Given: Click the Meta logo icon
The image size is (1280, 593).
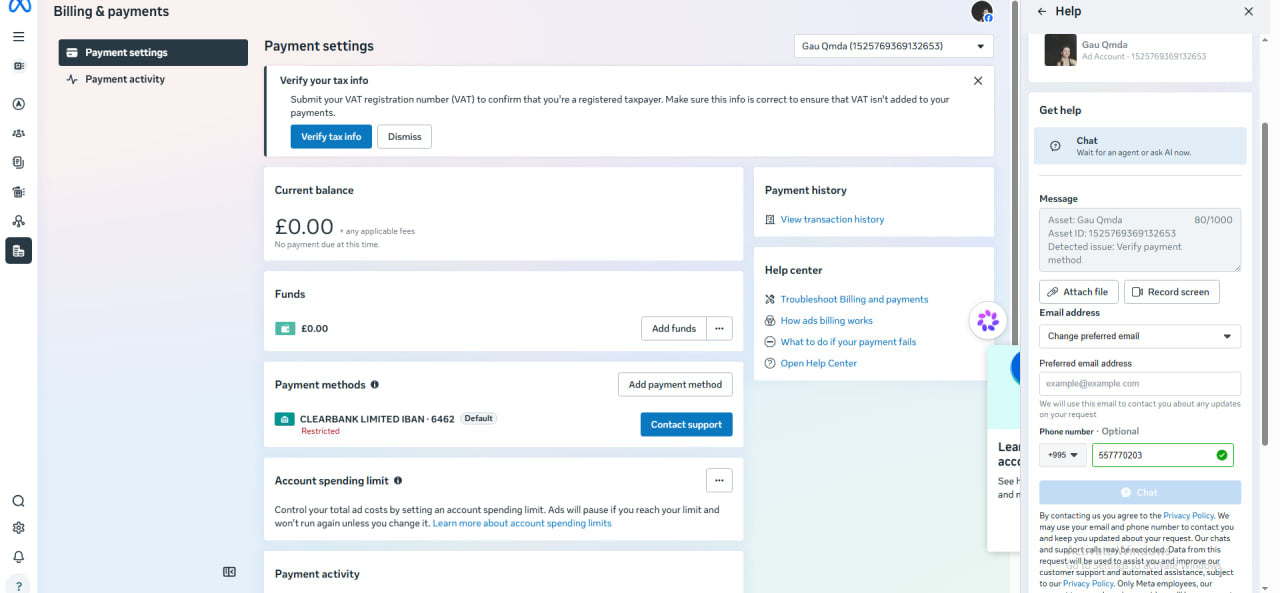Looking at the screenshot, I should 19,7.
